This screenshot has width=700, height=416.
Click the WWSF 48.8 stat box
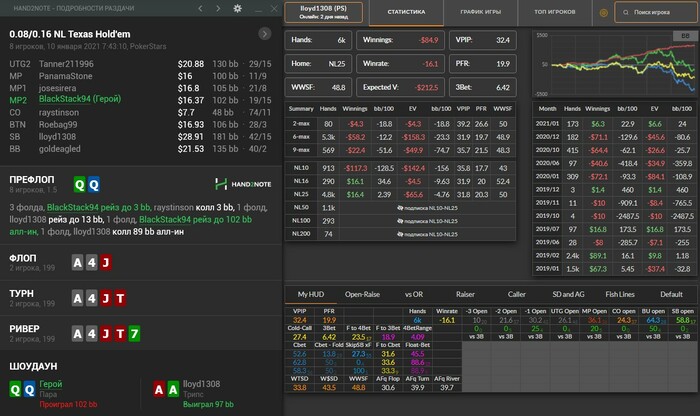coord(318,87)
